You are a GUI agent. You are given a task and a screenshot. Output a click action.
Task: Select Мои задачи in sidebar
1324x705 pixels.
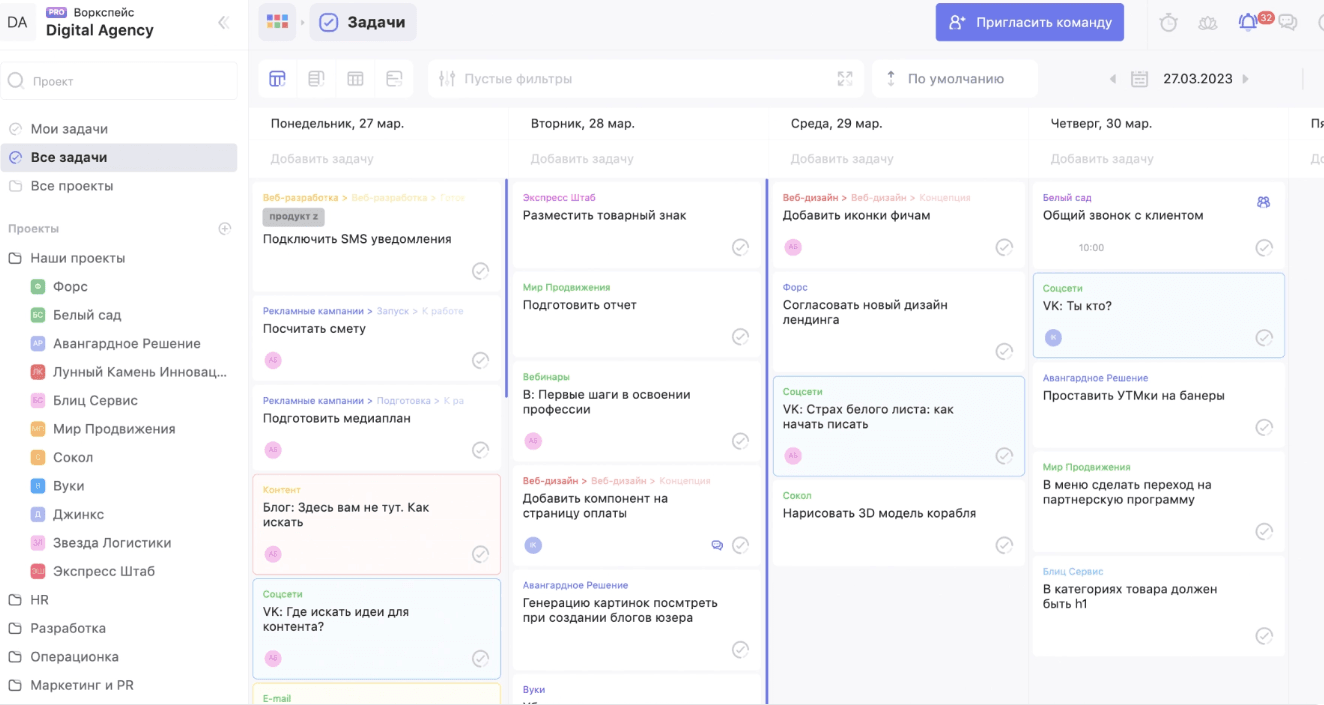coord(69,129)
